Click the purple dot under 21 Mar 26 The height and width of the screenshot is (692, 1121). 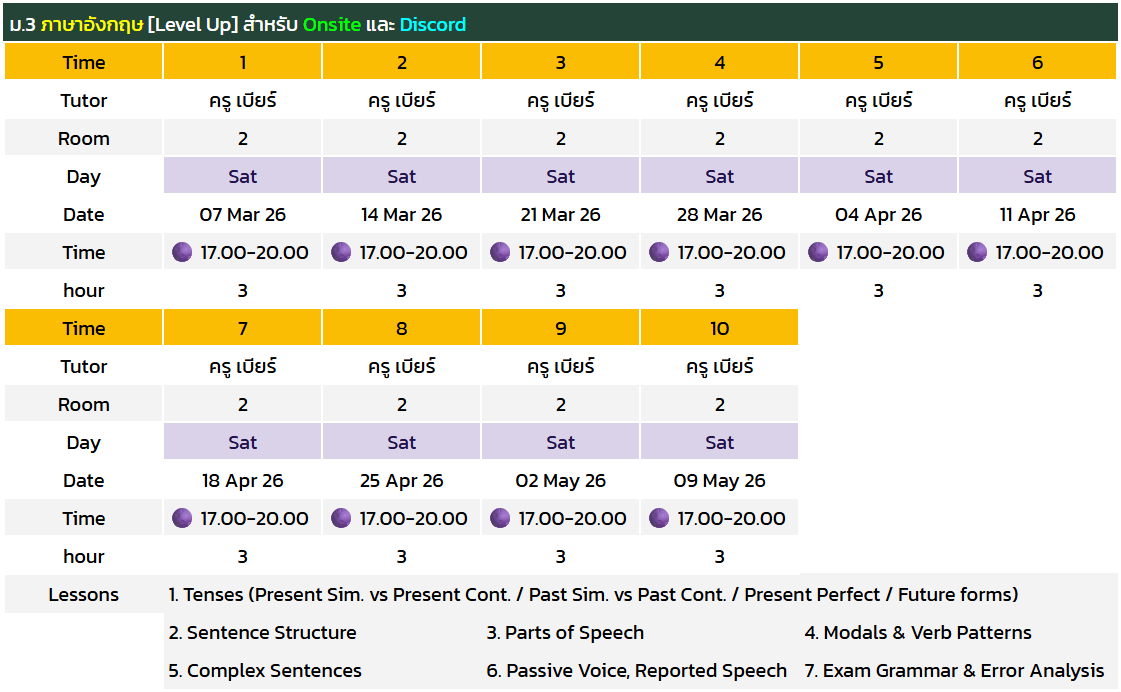pyautogui.click(x=500, y=252)
